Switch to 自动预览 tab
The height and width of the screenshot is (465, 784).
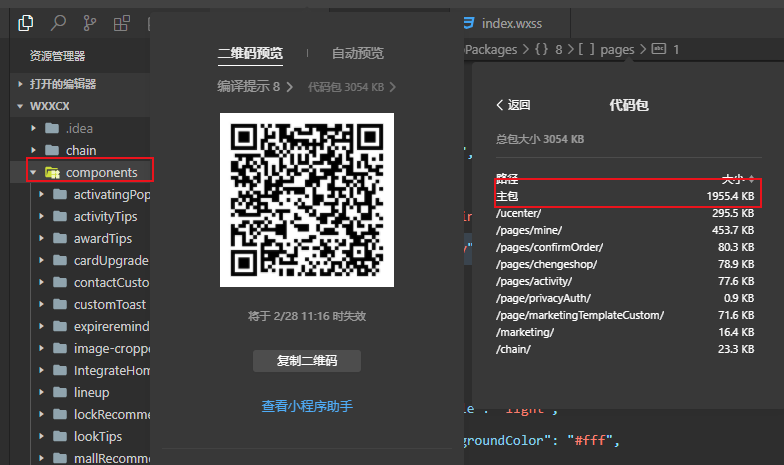pos(358,53)
